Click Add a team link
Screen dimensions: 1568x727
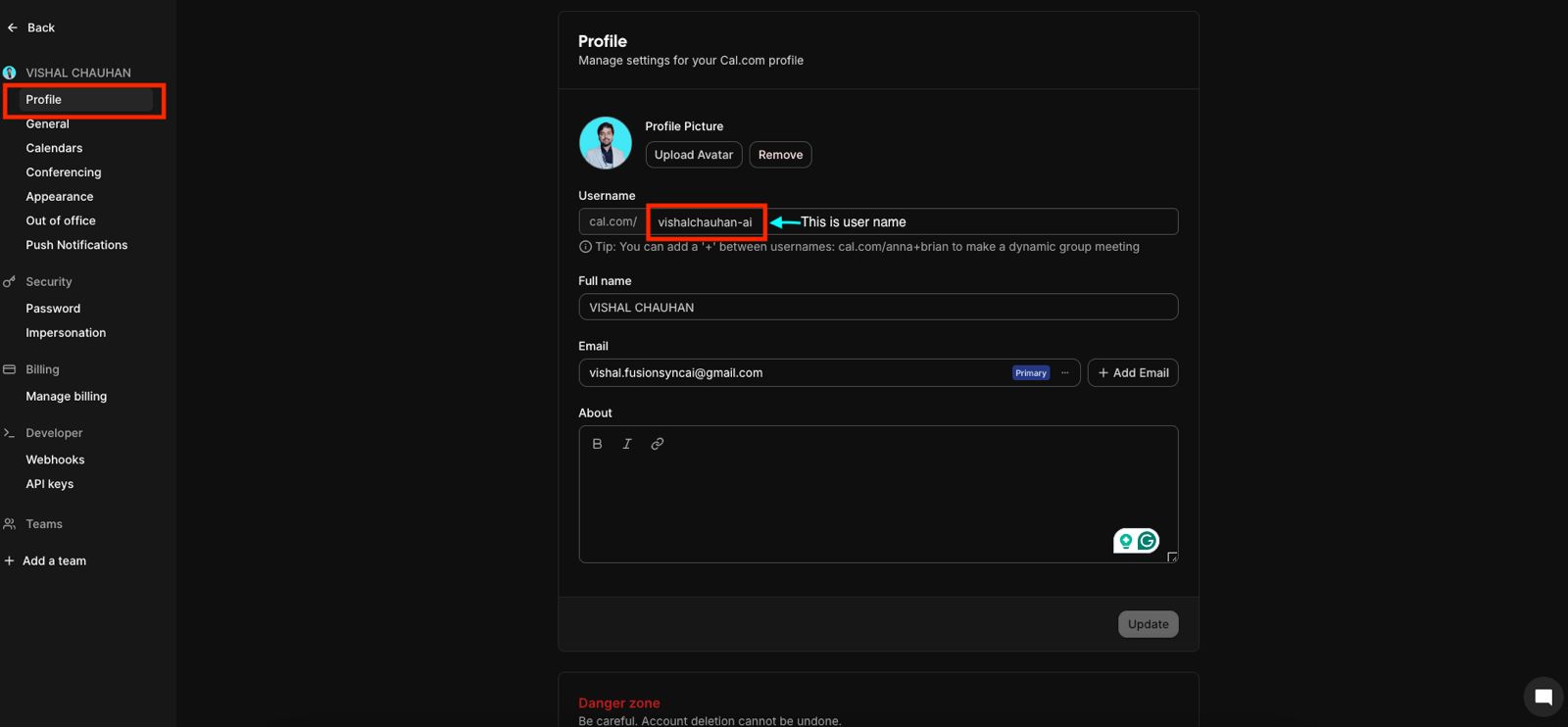click(54, 560)
